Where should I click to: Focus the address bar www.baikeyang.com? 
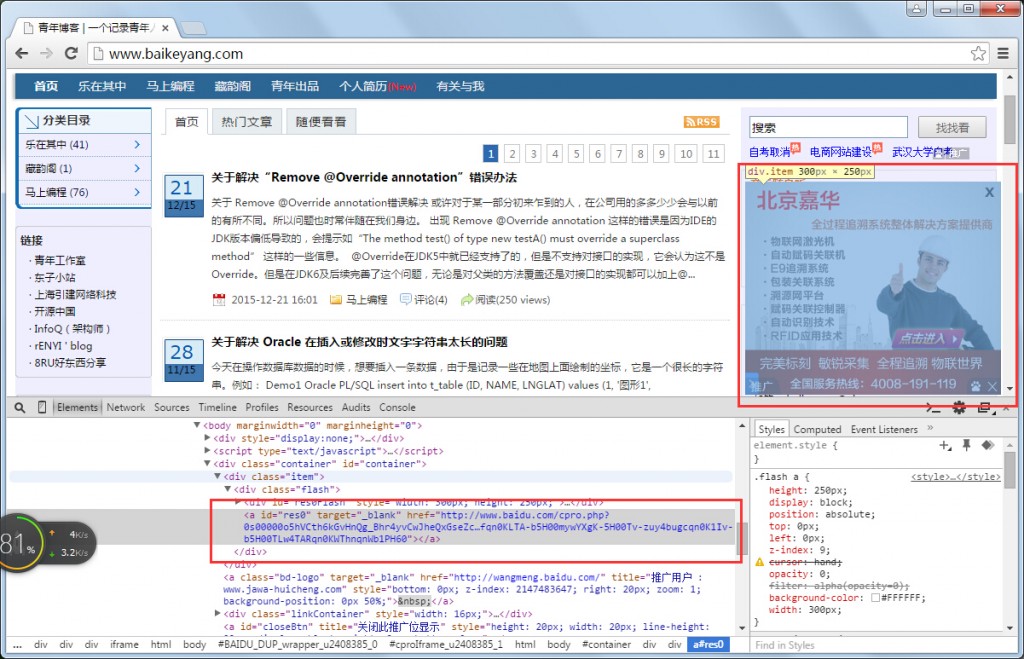click(530, 54)
